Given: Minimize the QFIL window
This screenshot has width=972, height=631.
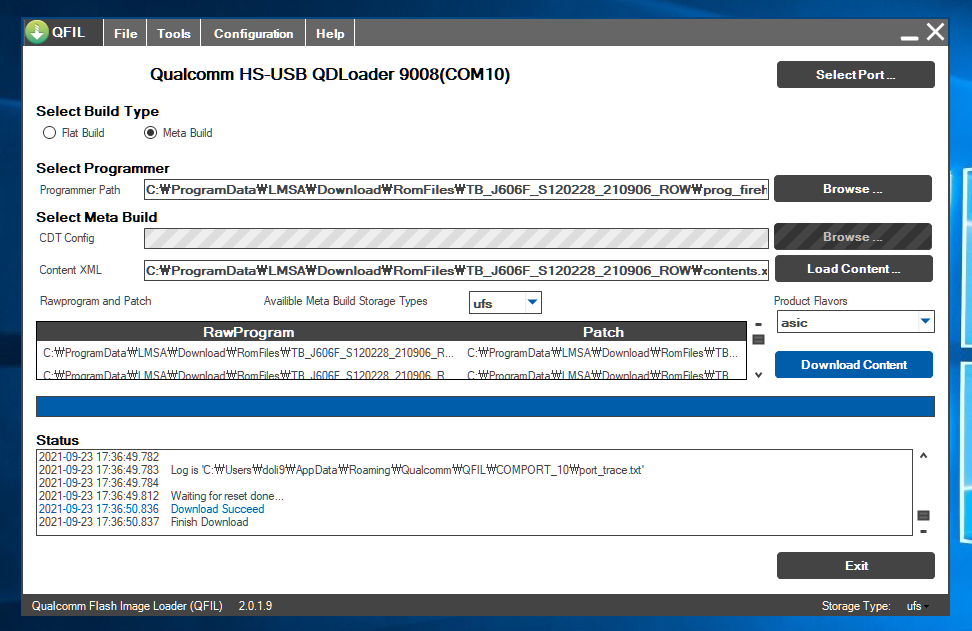Looking at the screenshot, I should point(909,38).
